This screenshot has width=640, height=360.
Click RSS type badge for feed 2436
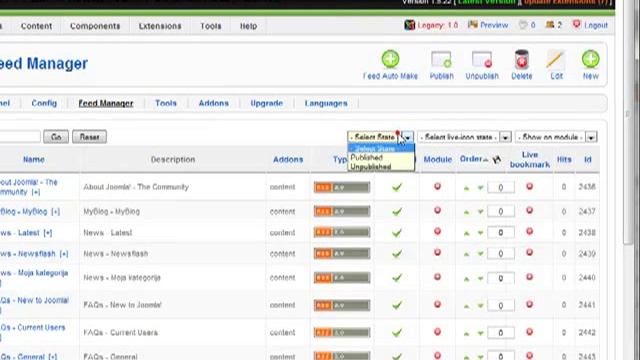point(342,187)
